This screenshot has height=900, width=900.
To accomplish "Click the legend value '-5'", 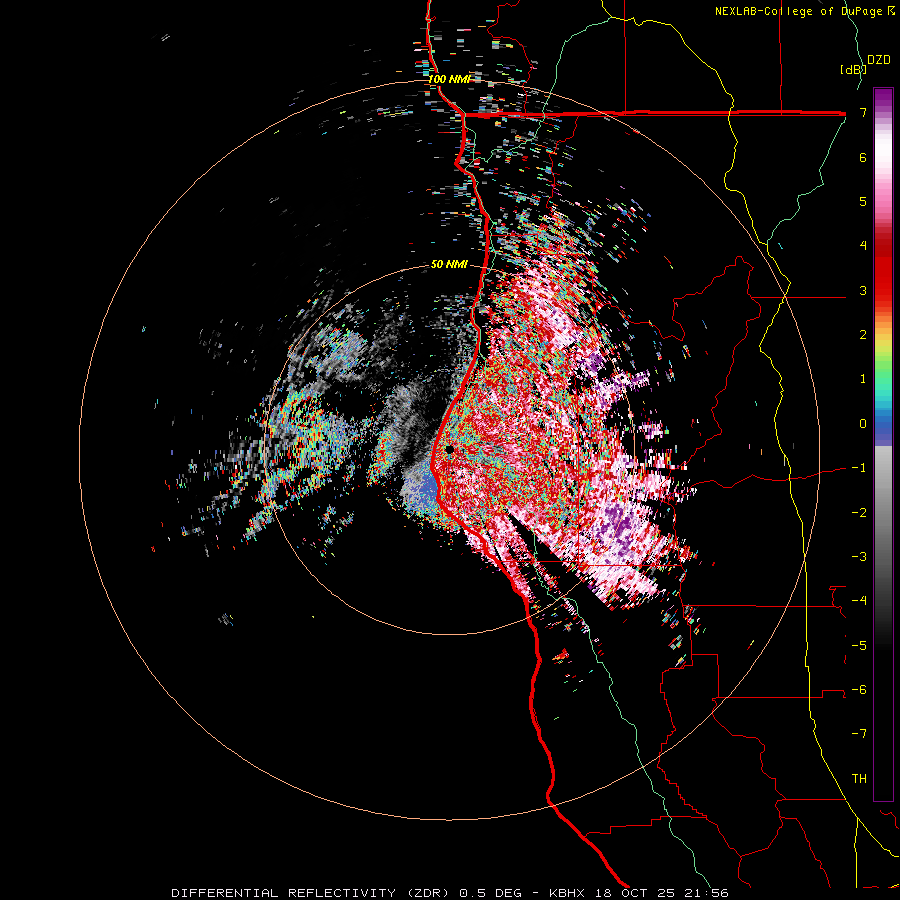I will [x=859, y=645].
